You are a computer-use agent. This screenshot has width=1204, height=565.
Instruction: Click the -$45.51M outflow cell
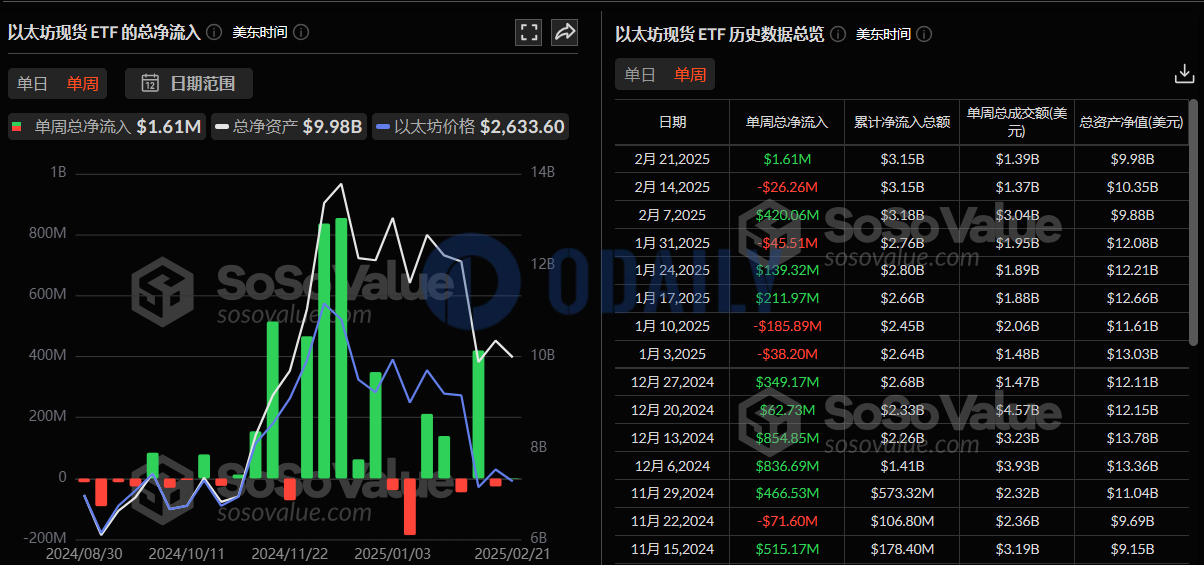click(x=787, y=243)
